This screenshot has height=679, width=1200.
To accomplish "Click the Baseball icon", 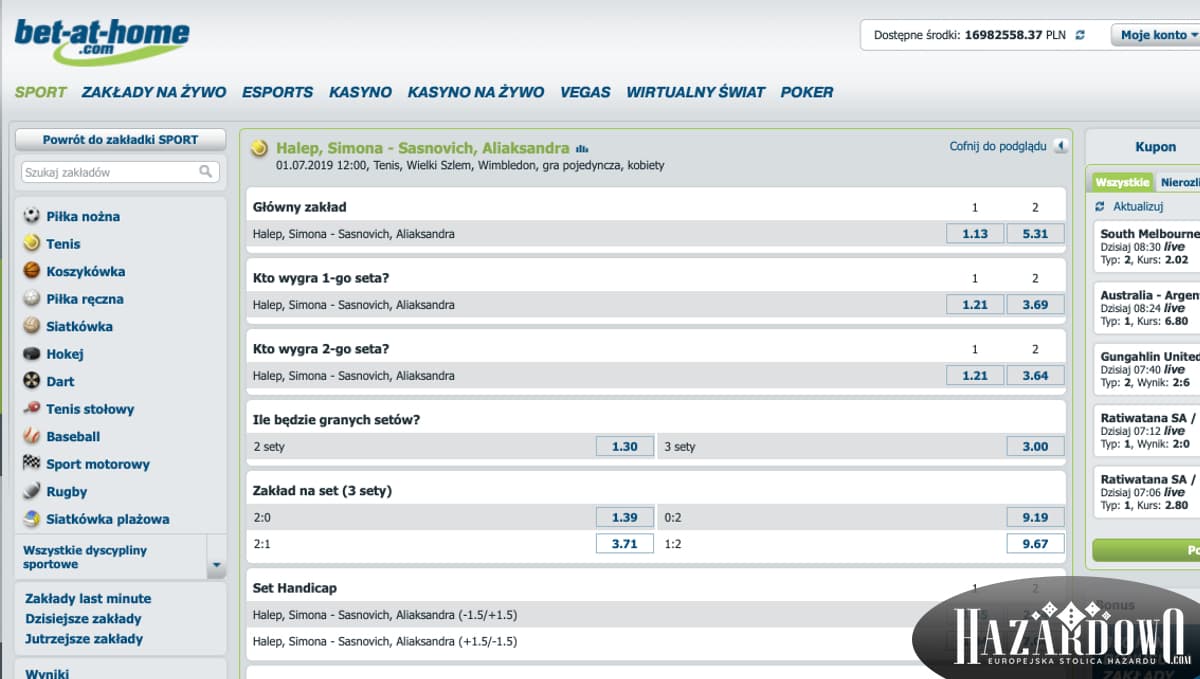I will (32, 436).
